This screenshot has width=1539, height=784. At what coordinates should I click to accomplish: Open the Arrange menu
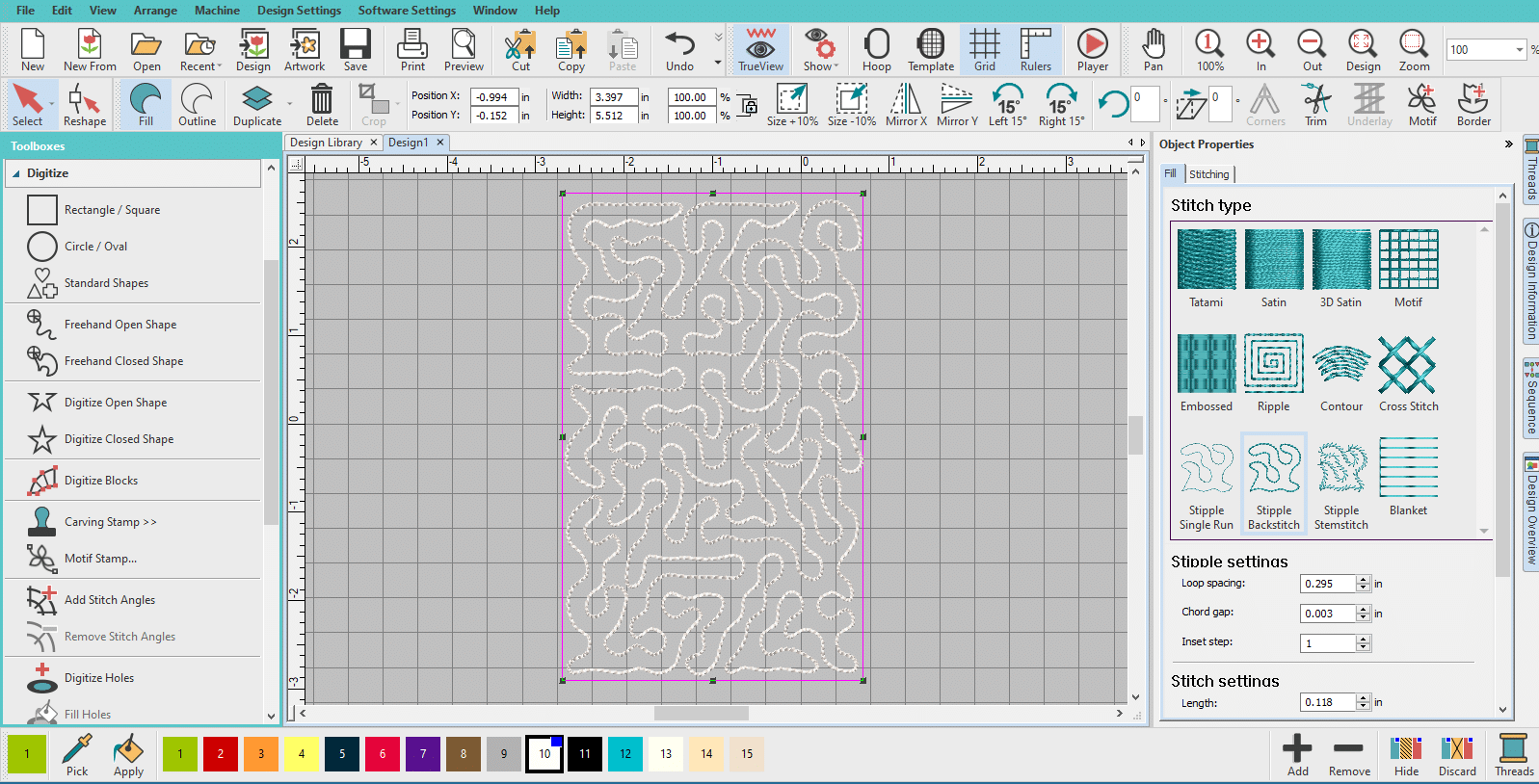pyautogui.click(x=155, y=11)
